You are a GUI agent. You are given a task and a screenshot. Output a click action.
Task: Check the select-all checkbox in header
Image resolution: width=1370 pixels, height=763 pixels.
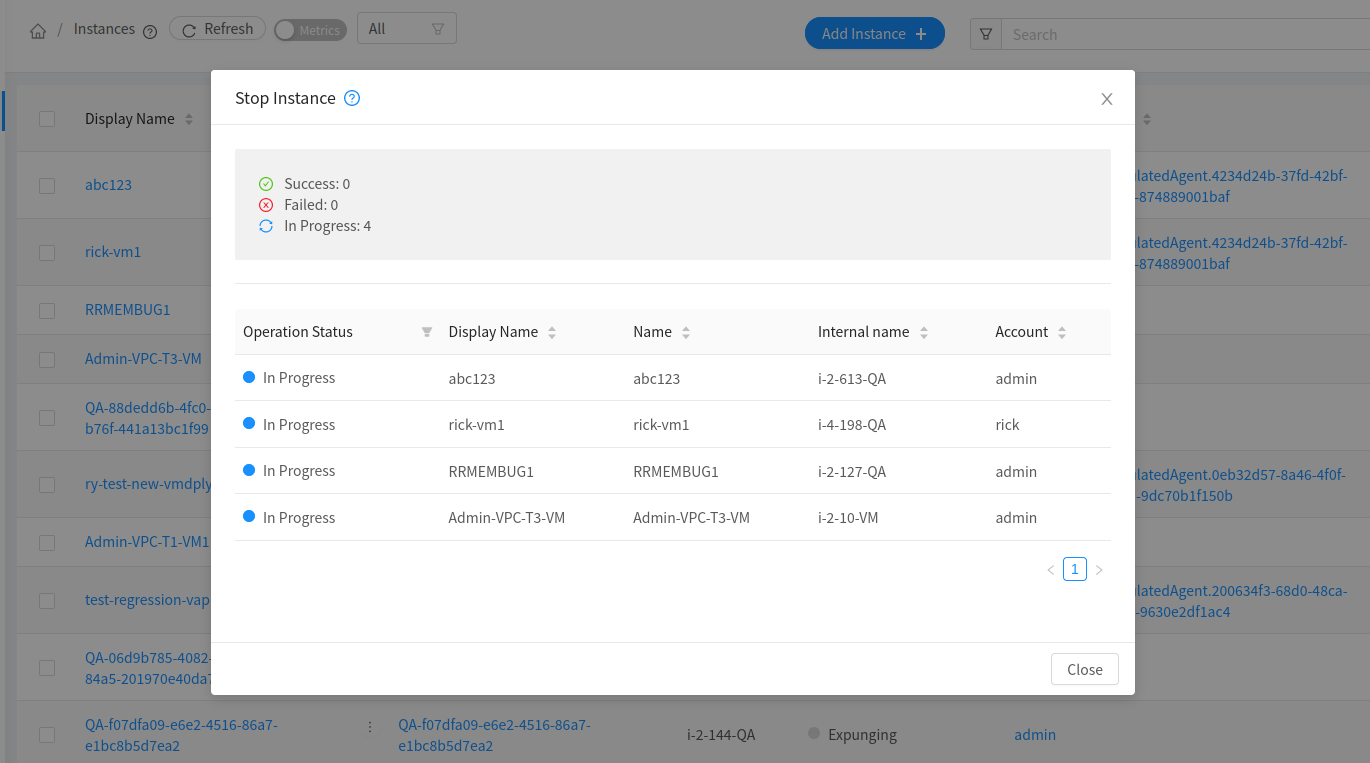(47, 119)
